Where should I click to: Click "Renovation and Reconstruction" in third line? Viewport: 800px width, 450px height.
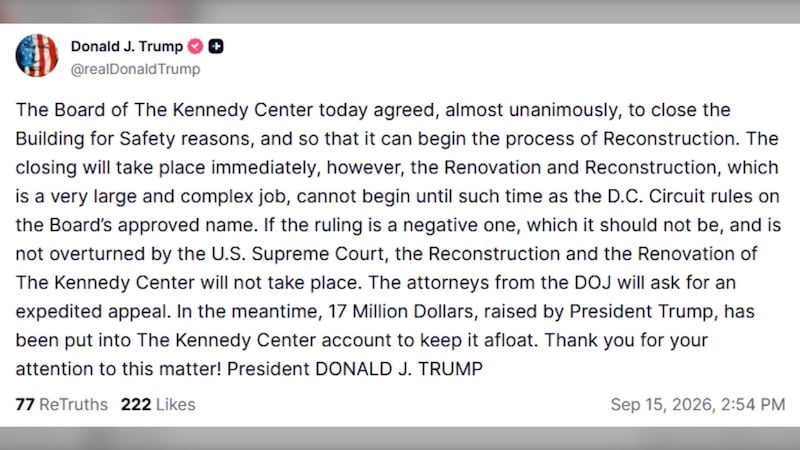pos(581,167)
